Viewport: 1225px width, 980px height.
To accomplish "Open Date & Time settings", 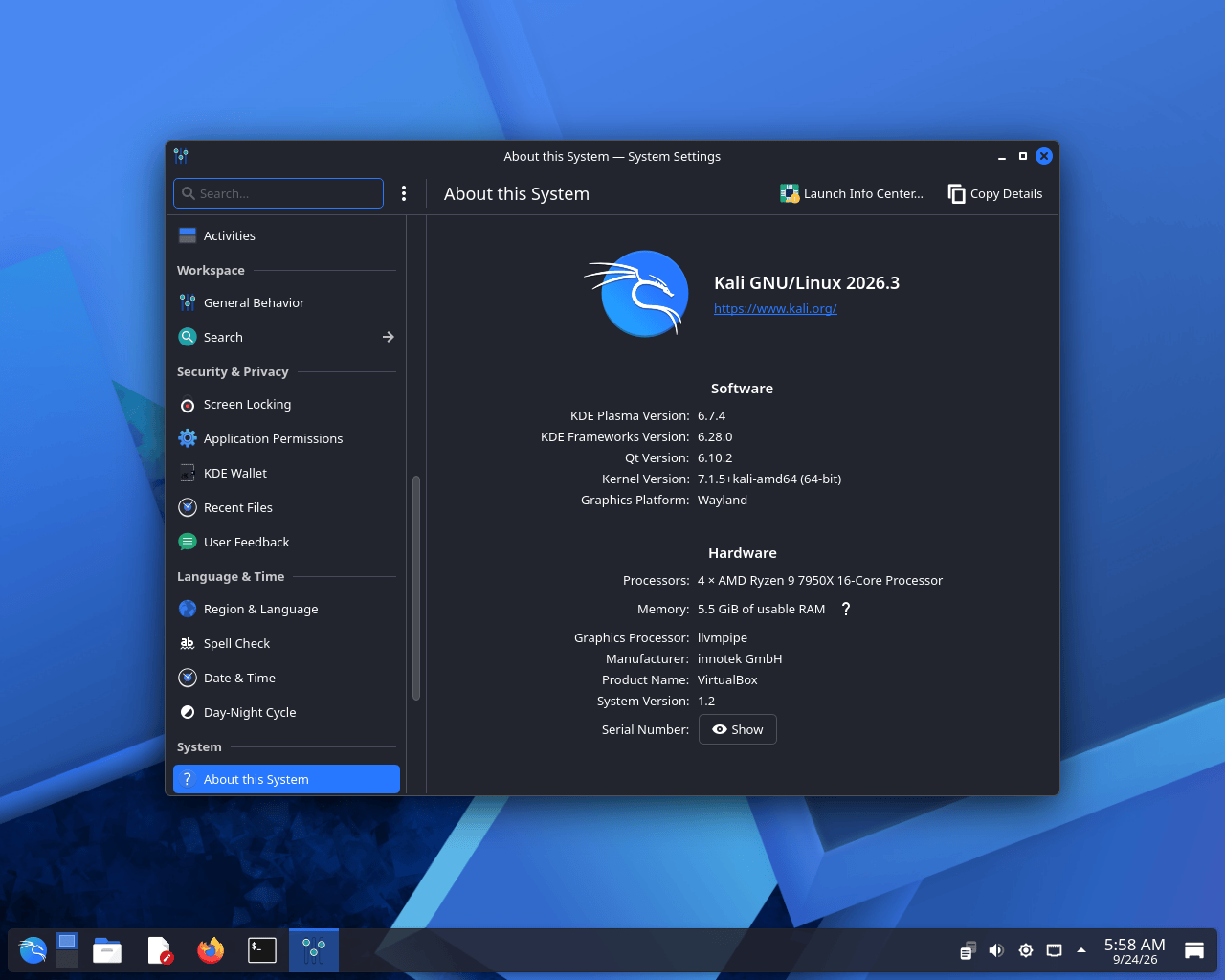I will click(x=286, y=678).
